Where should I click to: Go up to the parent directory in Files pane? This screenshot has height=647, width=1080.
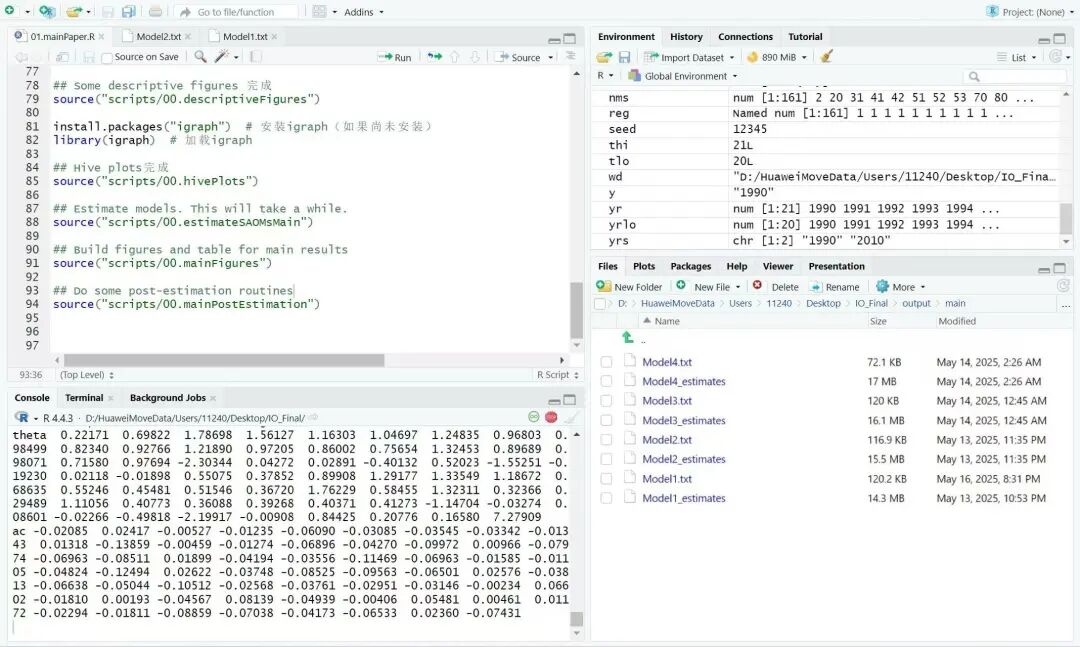627,338
